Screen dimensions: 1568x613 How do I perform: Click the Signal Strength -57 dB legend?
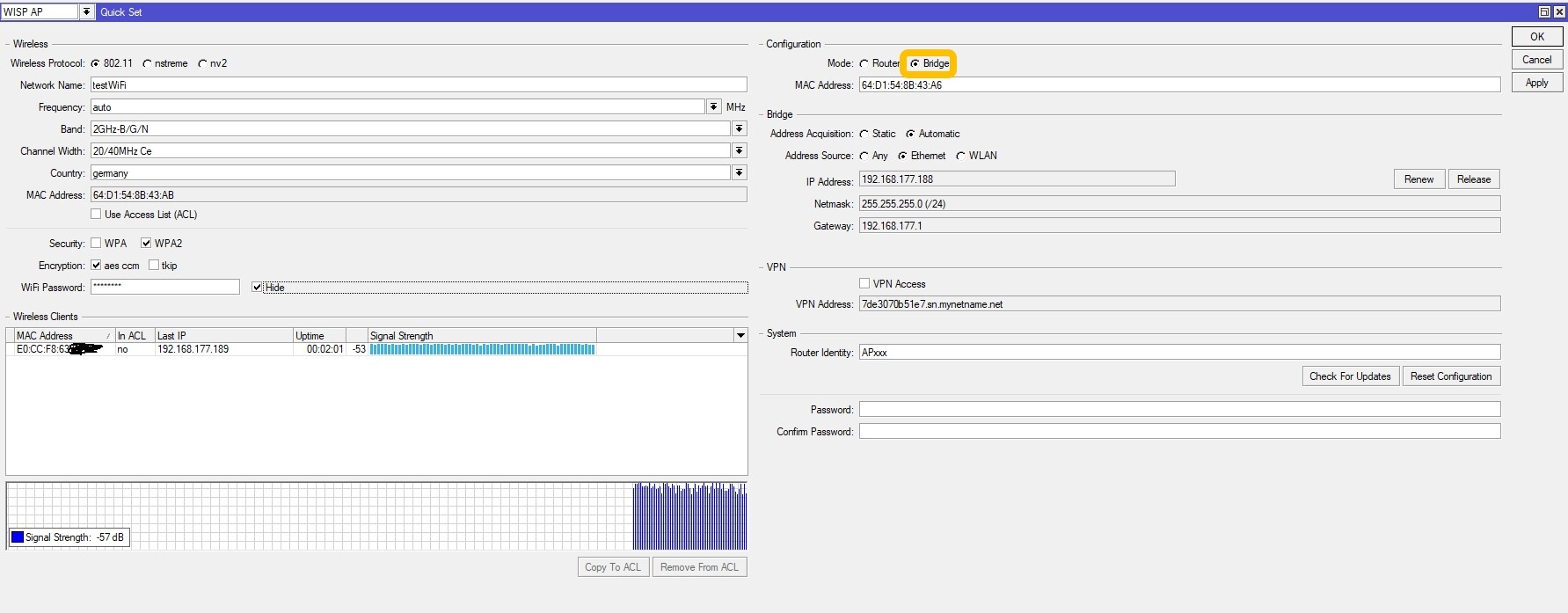(69, 537)
